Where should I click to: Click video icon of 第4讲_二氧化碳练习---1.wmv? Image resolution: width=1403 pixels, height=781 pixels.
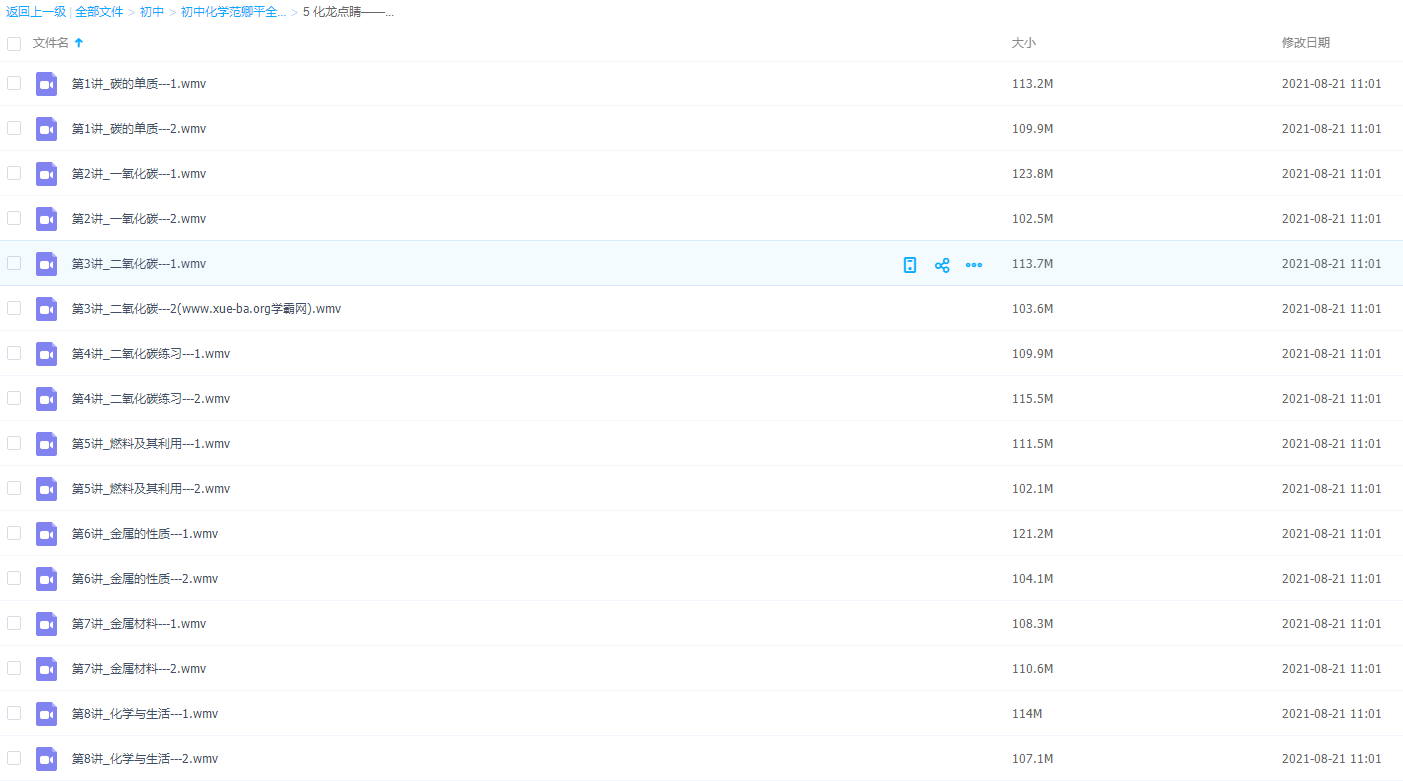47,354
